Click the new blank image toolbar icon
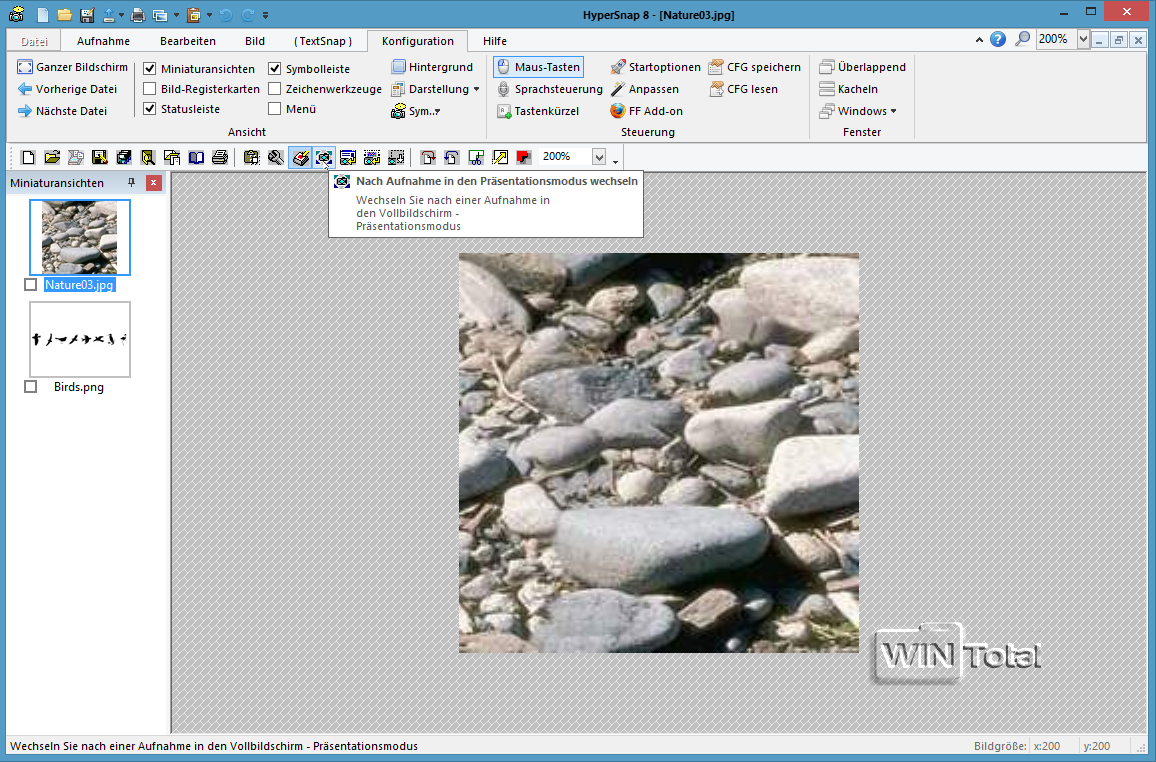Viewport: 1156px width, 762px height. pyautogui.click(x=28, y=157)
